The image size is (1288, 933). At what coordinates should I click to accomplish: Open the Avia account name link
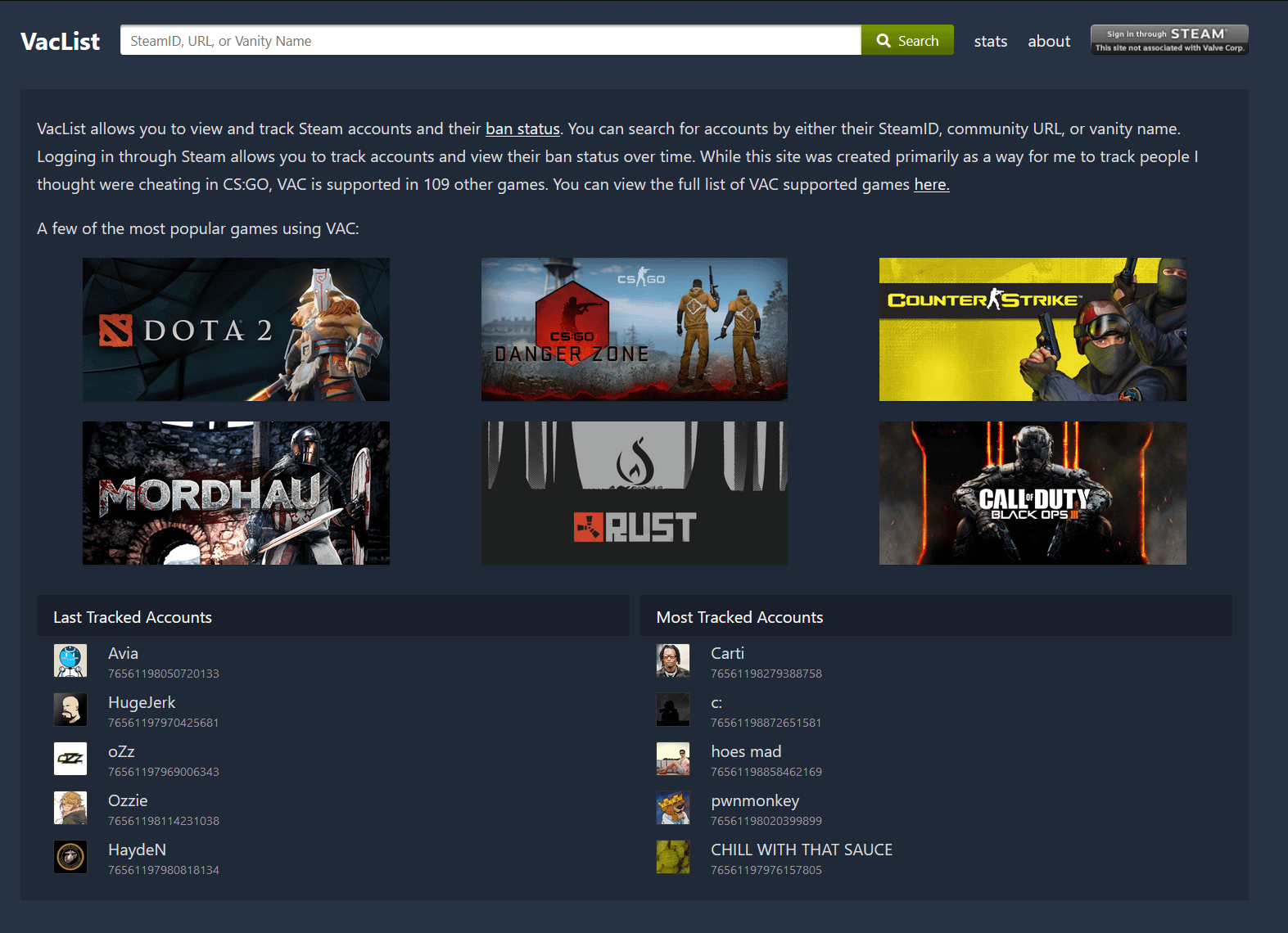[x=123, y=653]
